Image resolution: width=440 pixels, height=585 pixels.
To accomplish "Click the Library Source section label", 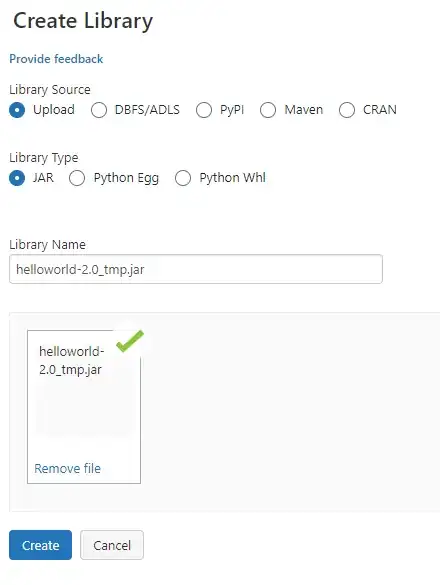I will [x=50, y=90].
